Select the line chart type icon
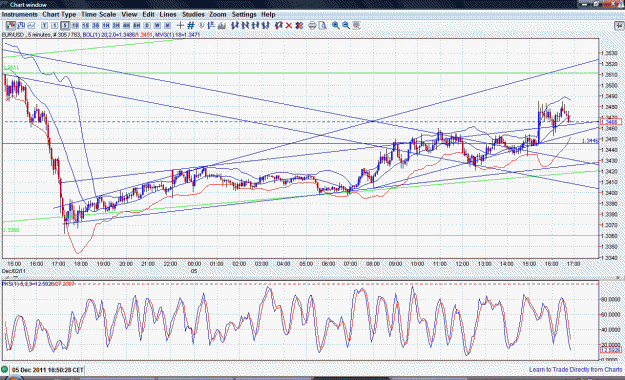The image size is (625, 380). pos(31,26)
